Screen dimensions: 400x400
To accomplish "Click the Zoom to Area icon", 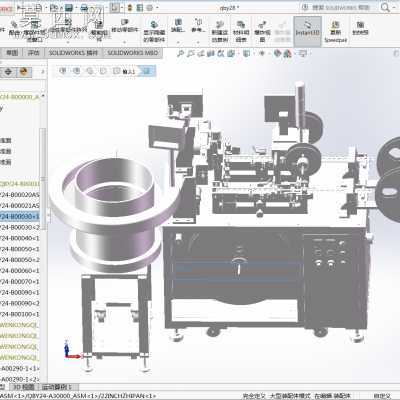I will click(190, 53).
